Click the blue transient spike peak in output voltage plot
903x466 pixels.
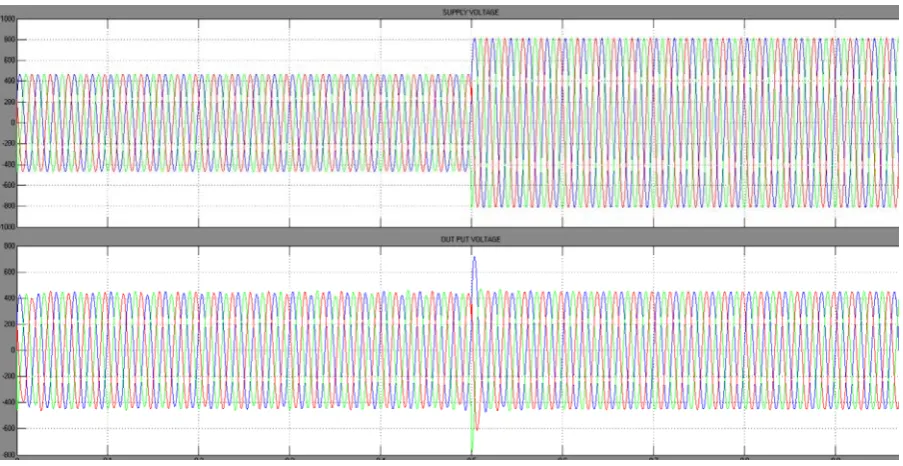pyautogui.click(x=474, y=258)
